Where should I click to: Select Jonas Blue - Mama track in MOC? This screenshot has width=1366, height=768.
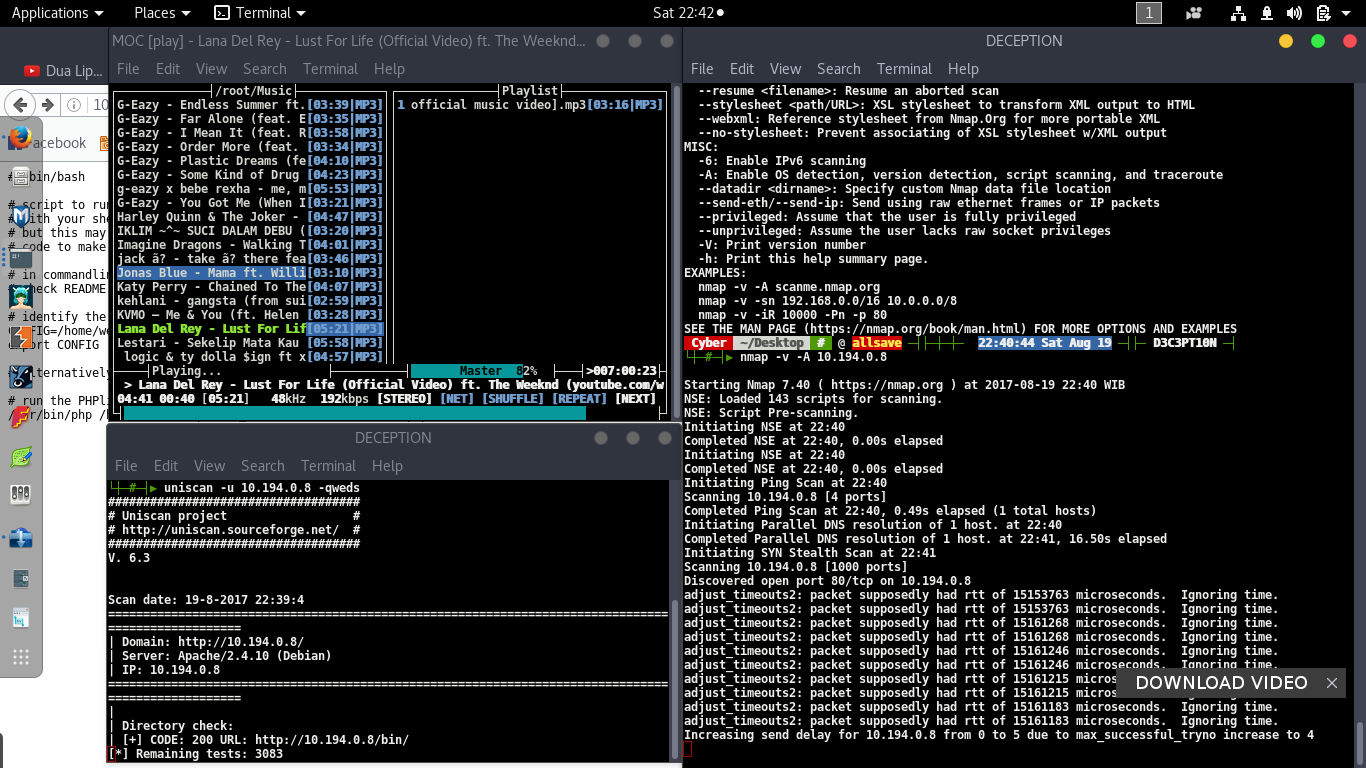click(x=250, y=273)
